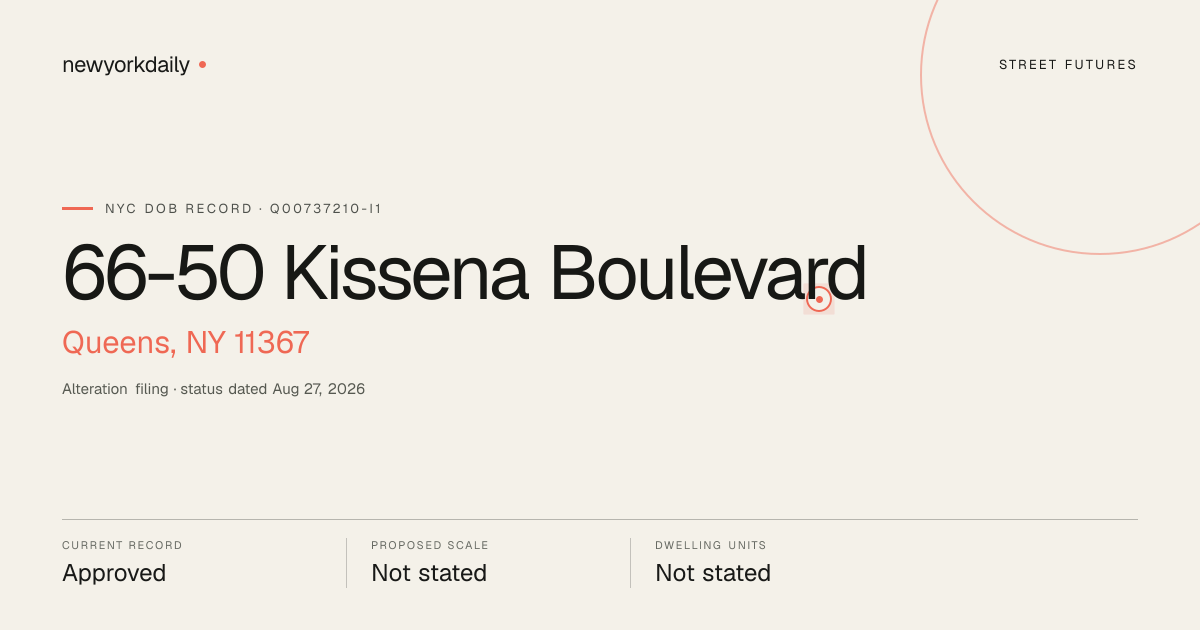
Task: Click the orange dash before NYC DOB RECORD
Action: (77, 209)
